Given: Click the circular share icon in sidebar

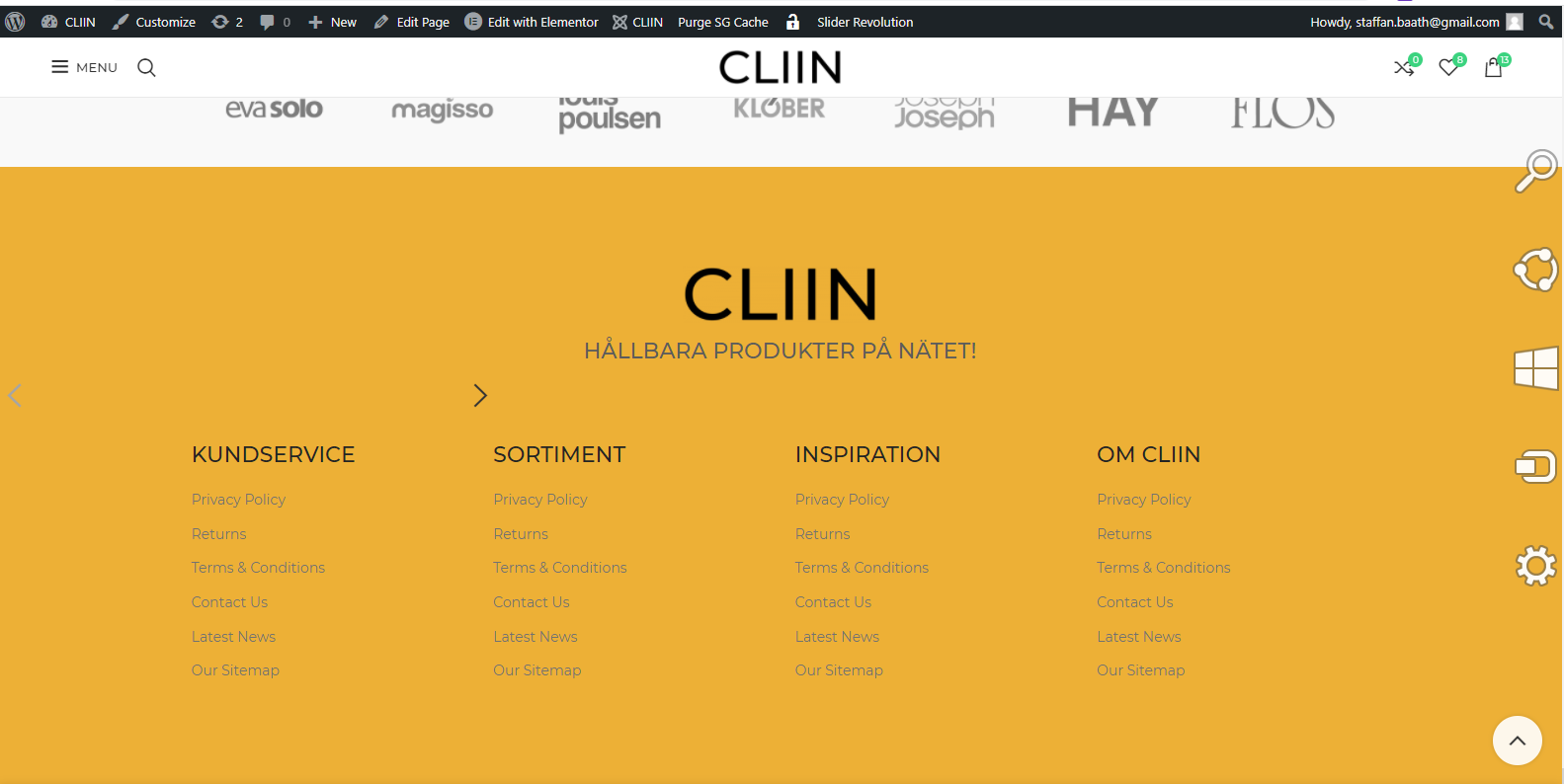Looking at the screenshot, I should tap(1536, 270).
